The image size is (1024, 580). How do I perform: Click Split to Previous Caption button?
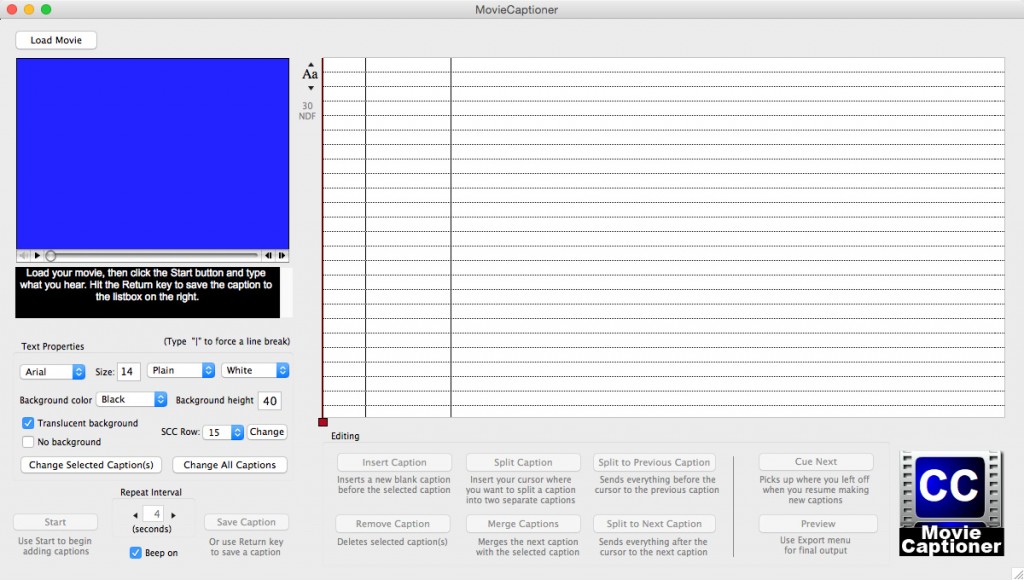654,462
